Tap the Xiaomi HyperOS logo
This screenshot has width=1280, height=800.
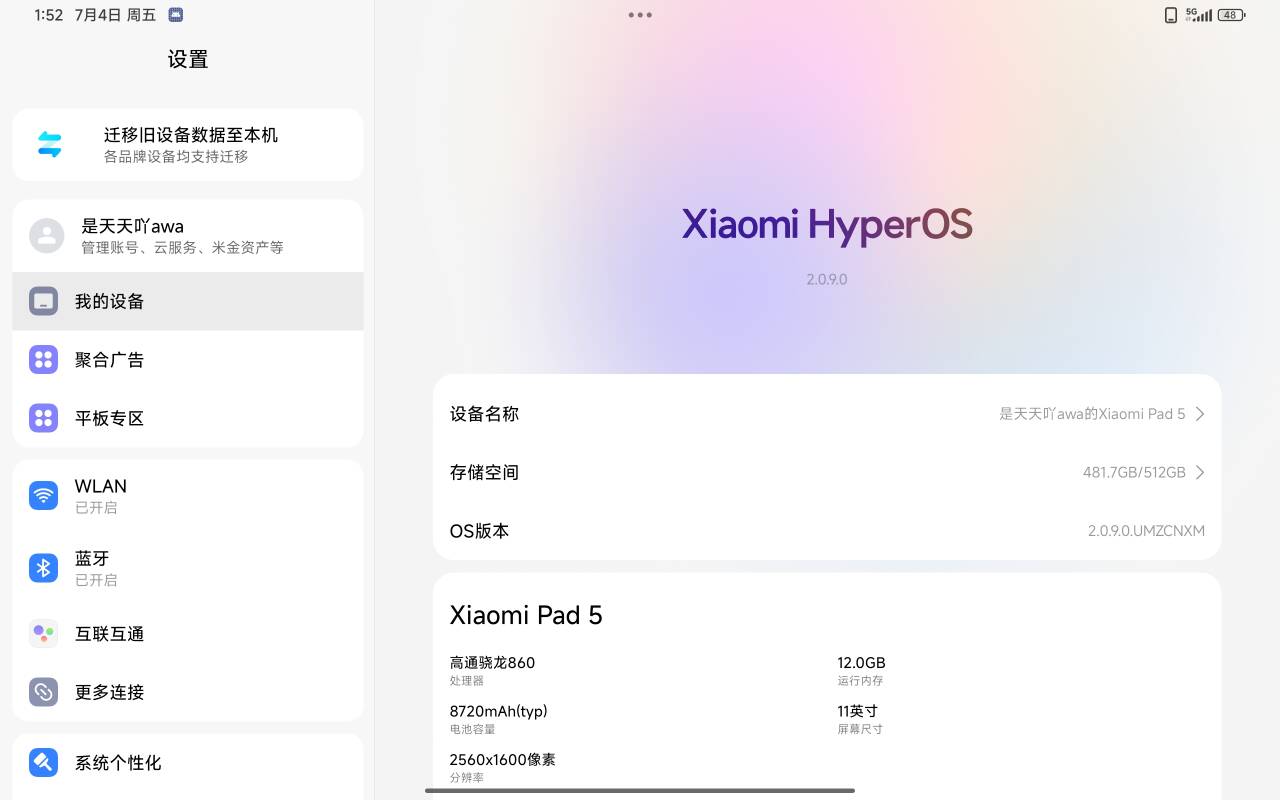[x=827, y=225]
